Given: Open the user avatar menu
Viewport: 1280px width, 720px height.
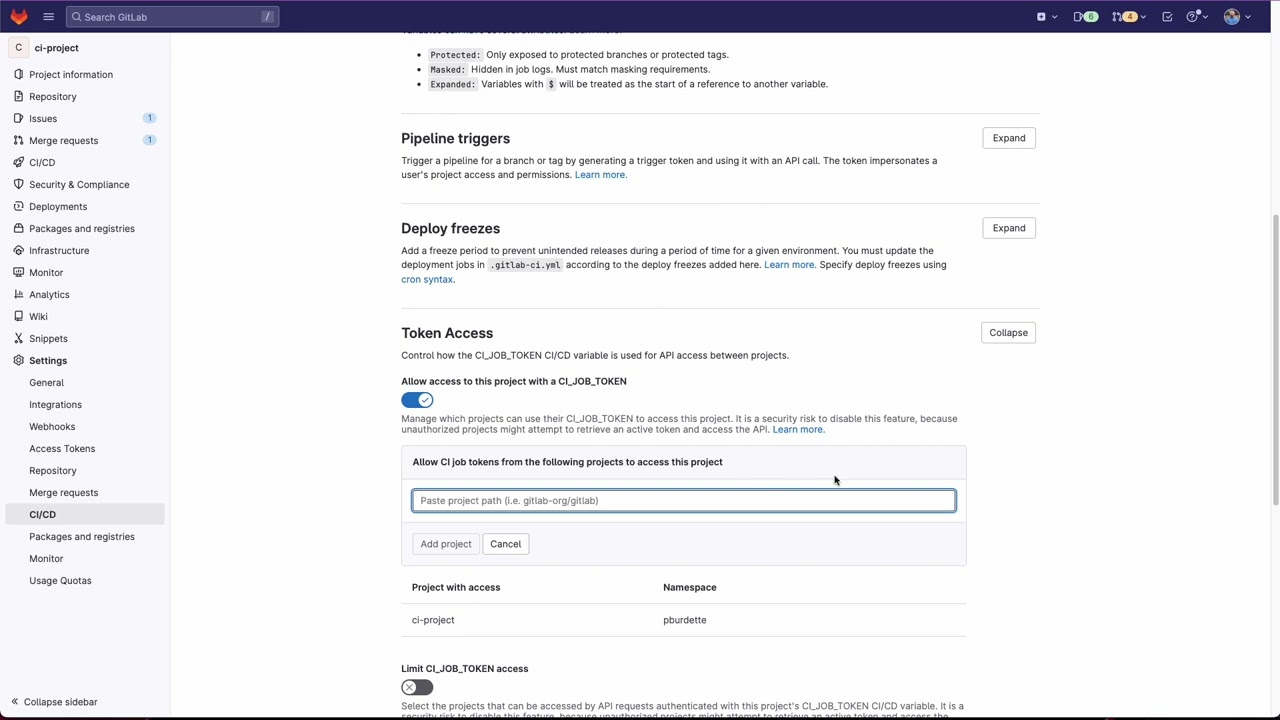Looking at the screenshot, I should pyautogui.click(x=1232, y=16).
